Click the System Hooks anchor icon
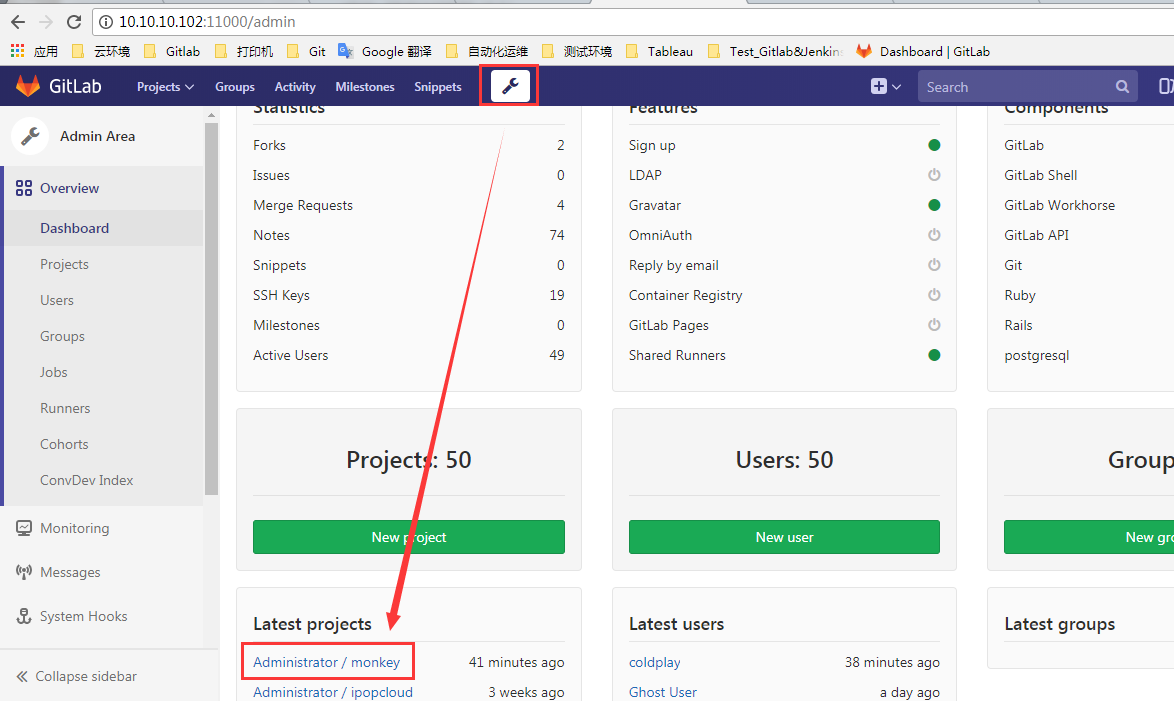Screen dimensions: 1174x701 24,616
